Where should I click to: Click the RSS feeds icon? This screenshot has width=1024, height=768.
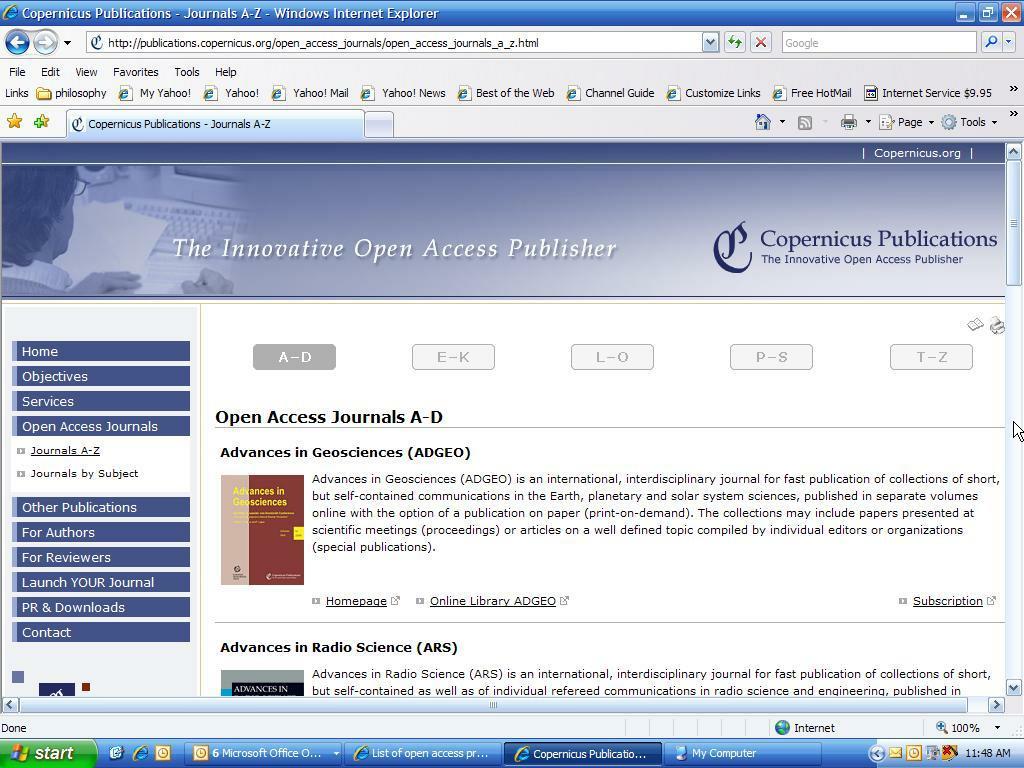(x=805, y=123)
